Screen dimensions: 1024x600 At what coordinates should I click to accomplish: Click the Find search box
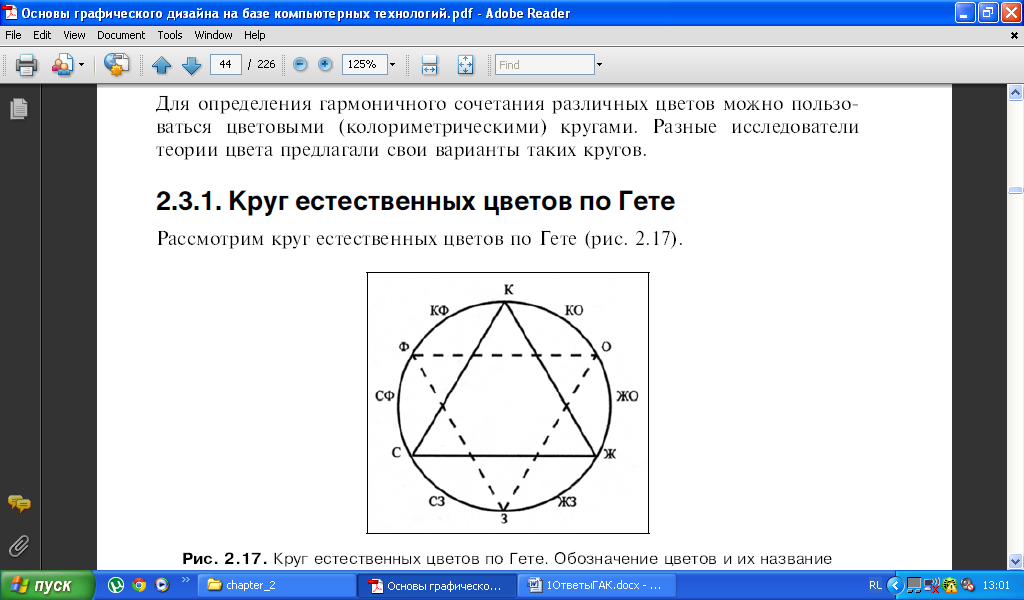(545, 64)
